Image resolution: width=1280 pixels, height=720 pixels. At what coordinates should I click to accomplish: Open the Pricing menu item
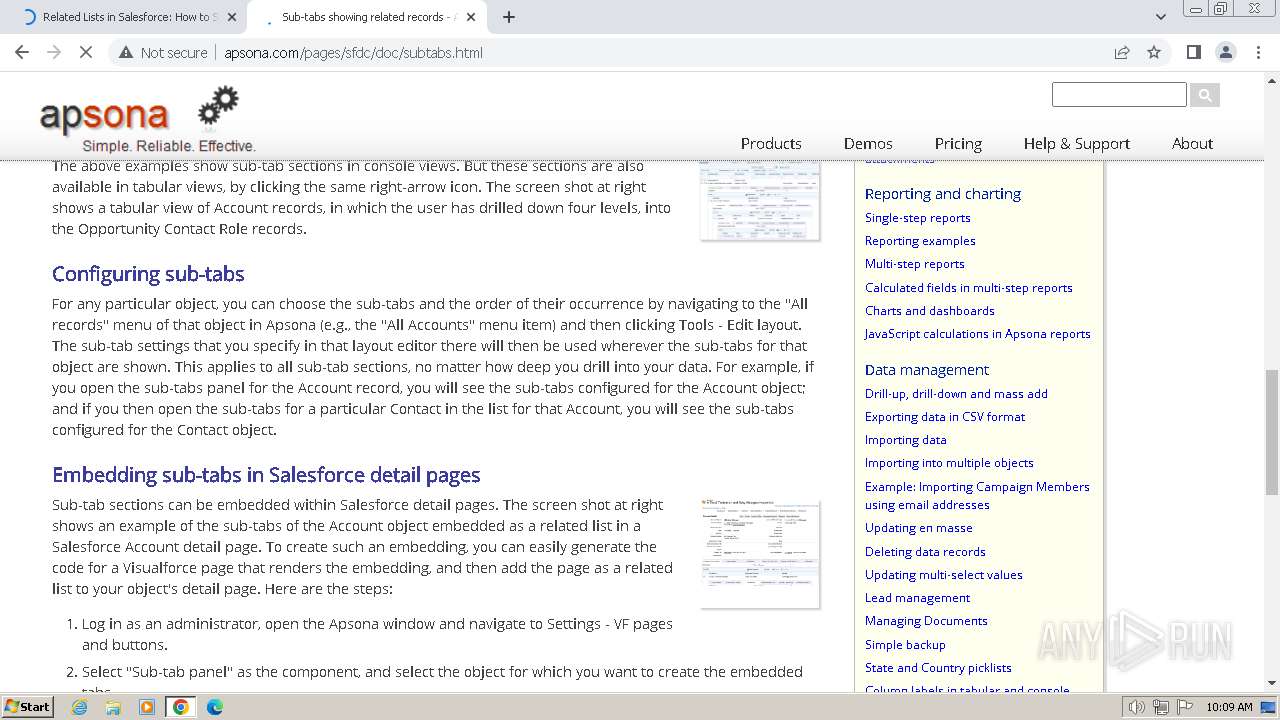coord(958,143)
